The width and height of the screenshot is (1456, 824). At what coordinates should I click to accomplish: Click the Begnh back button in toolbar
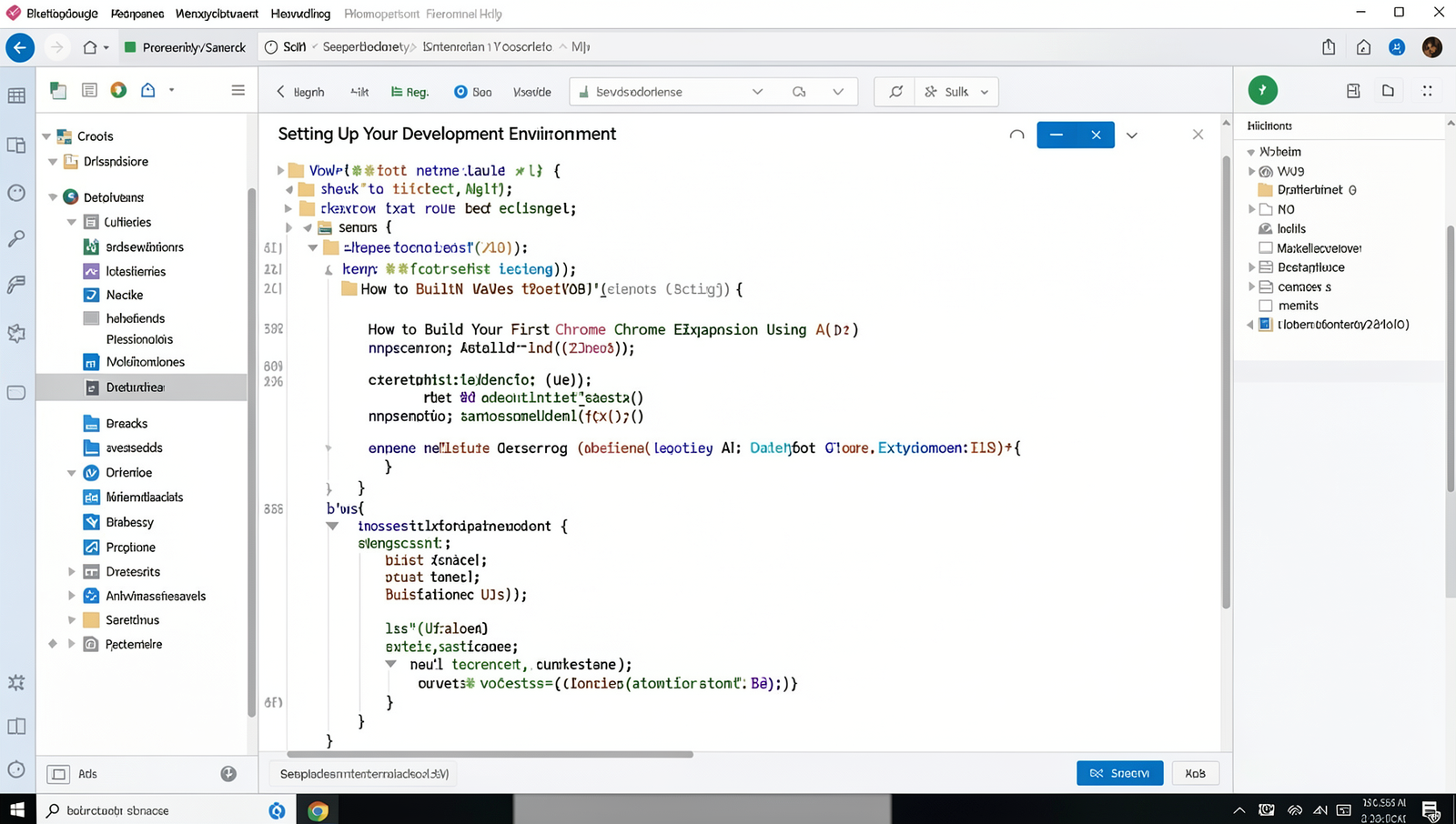pos(300,92)
